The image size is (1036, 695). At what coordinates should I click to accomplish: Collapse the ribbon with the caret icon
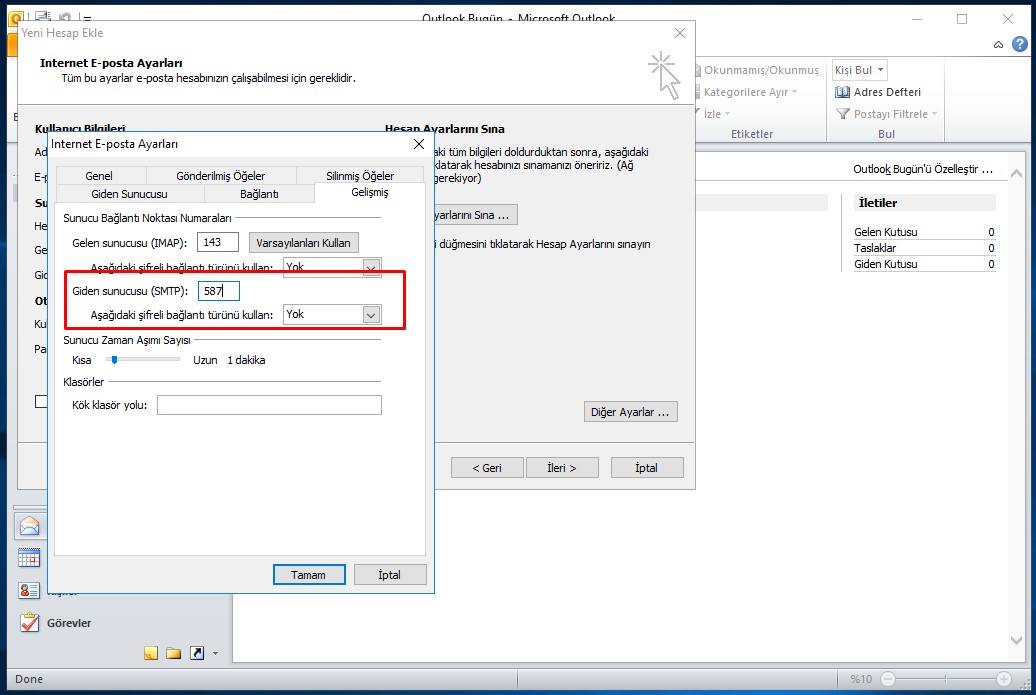[998, 45]
